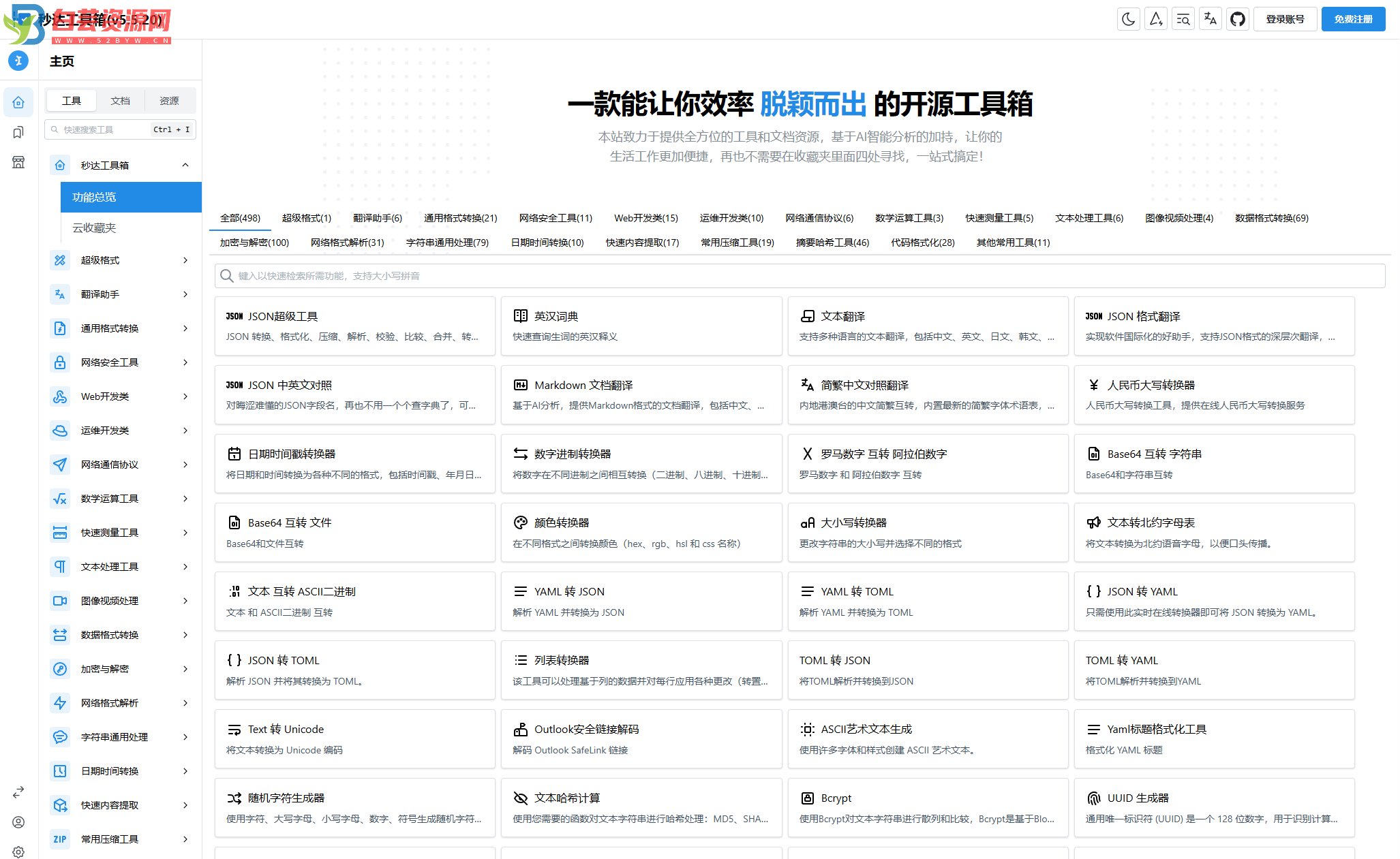Open the home icon in left rail
Viewport: 1400px width, 859px height.
(18, 102)
